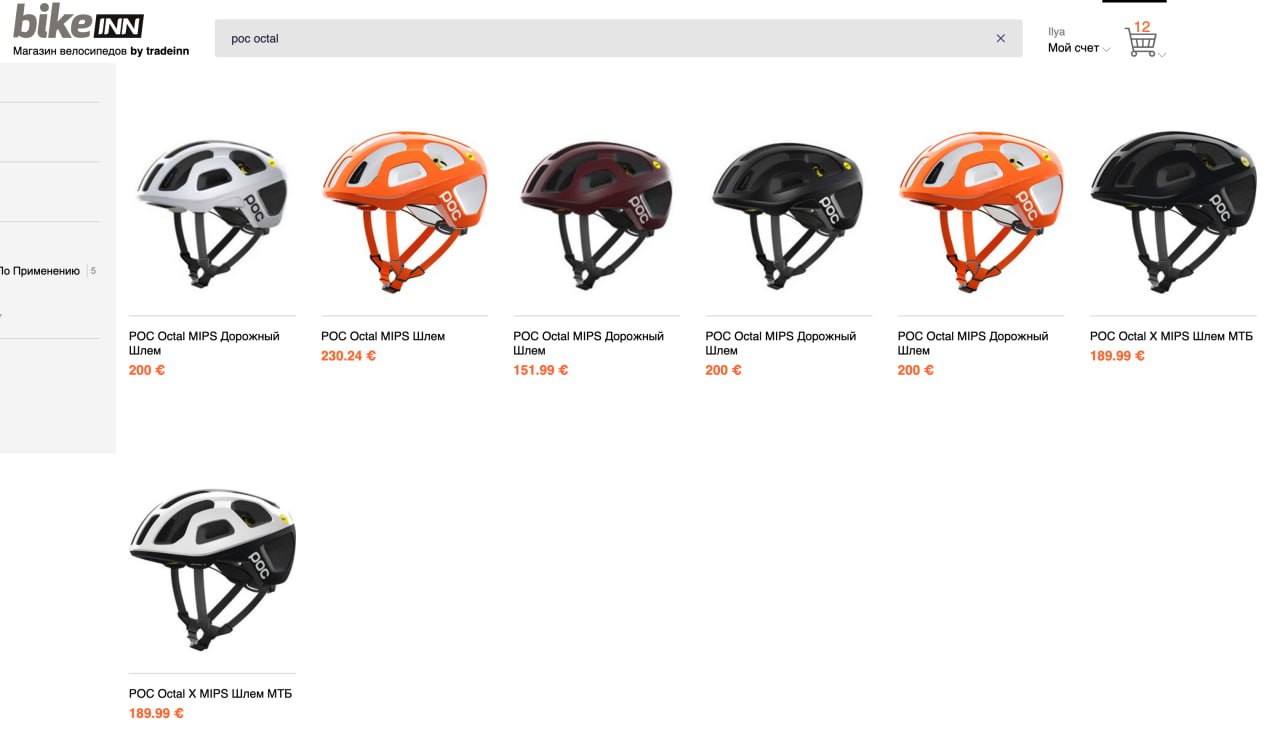Open the white-black POC Octal X helmet in second row
The image size is (1280, 736).
click(212, 570)
